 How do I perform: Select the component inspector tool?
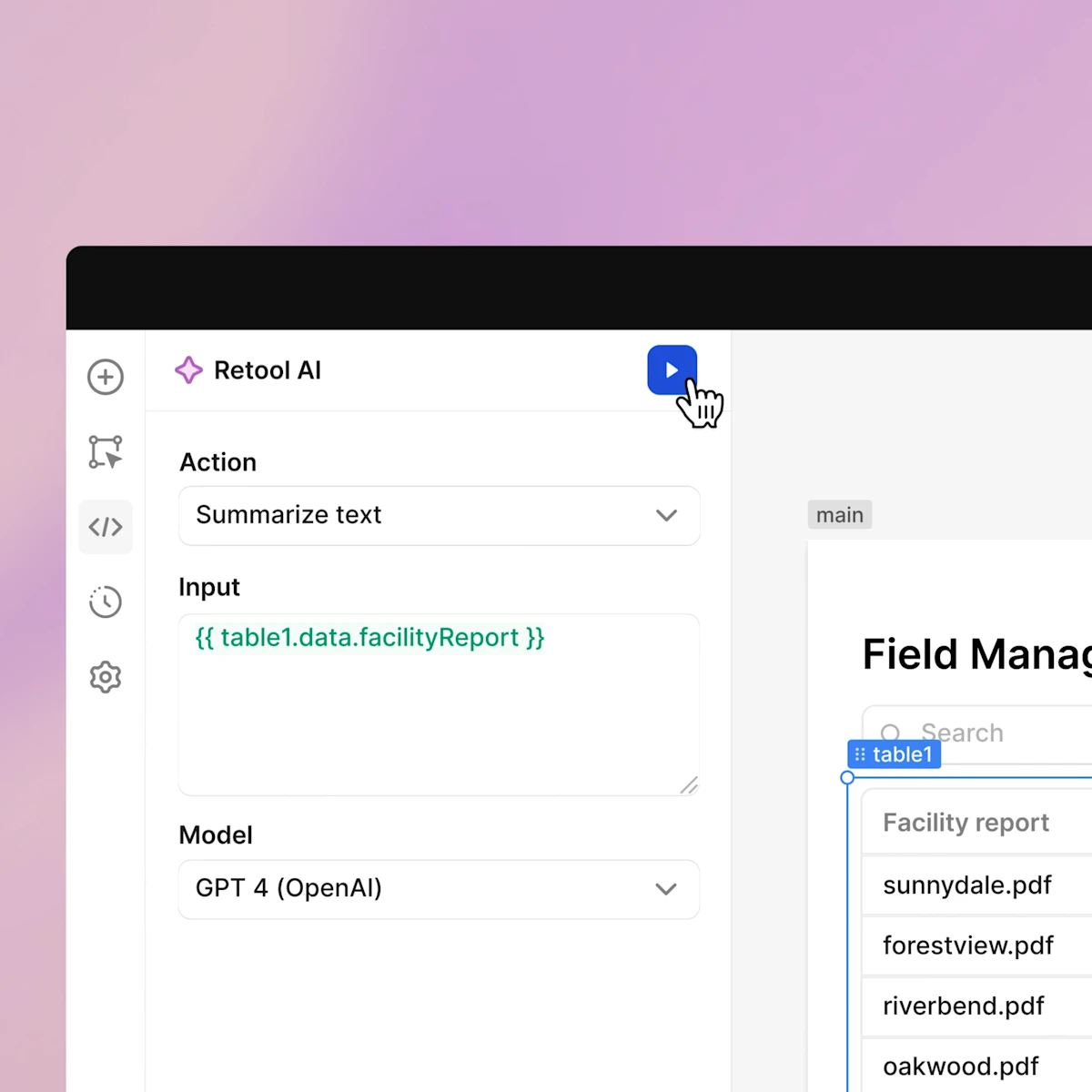click(105, 452)
